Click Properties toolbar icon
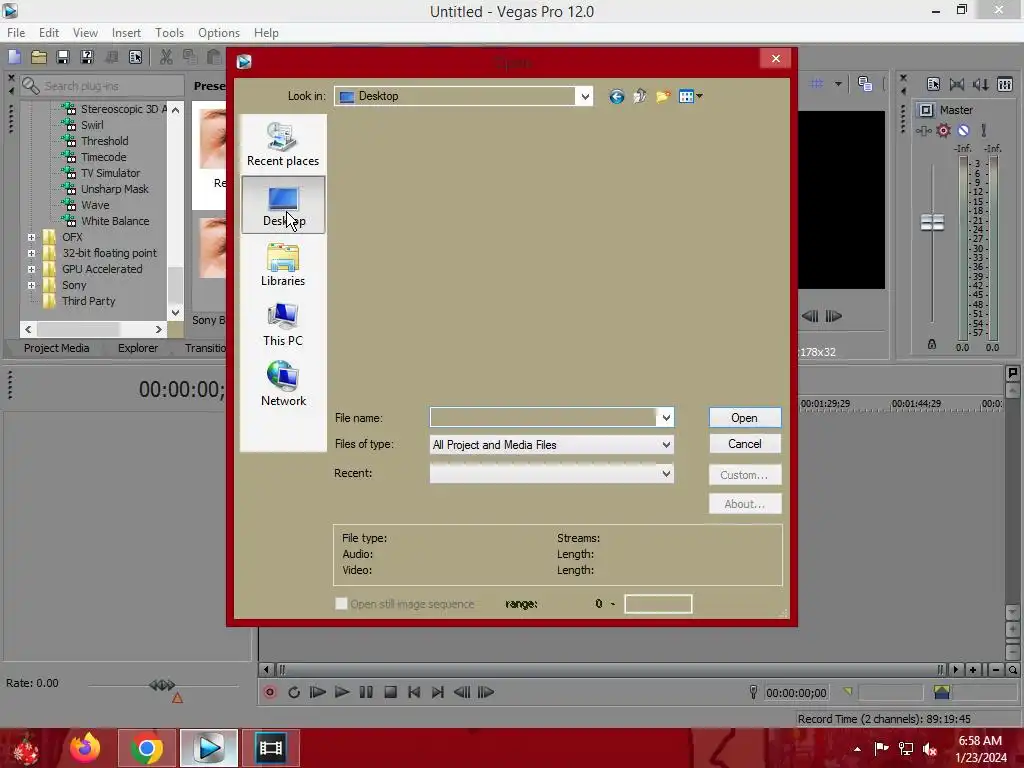The height and width of the screenshot is (768, 1024). [135, 57]
